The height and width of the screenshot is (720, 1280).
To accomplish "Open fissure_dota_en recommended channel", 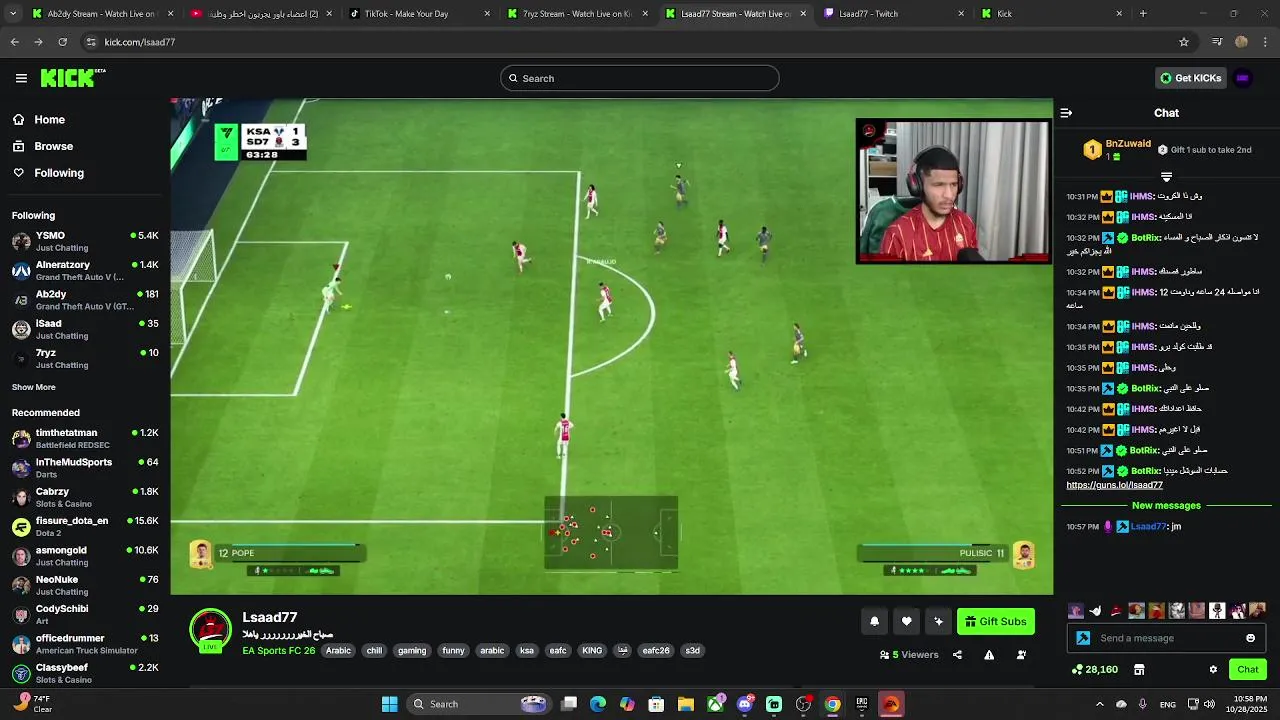I will (x=85, y=526).
